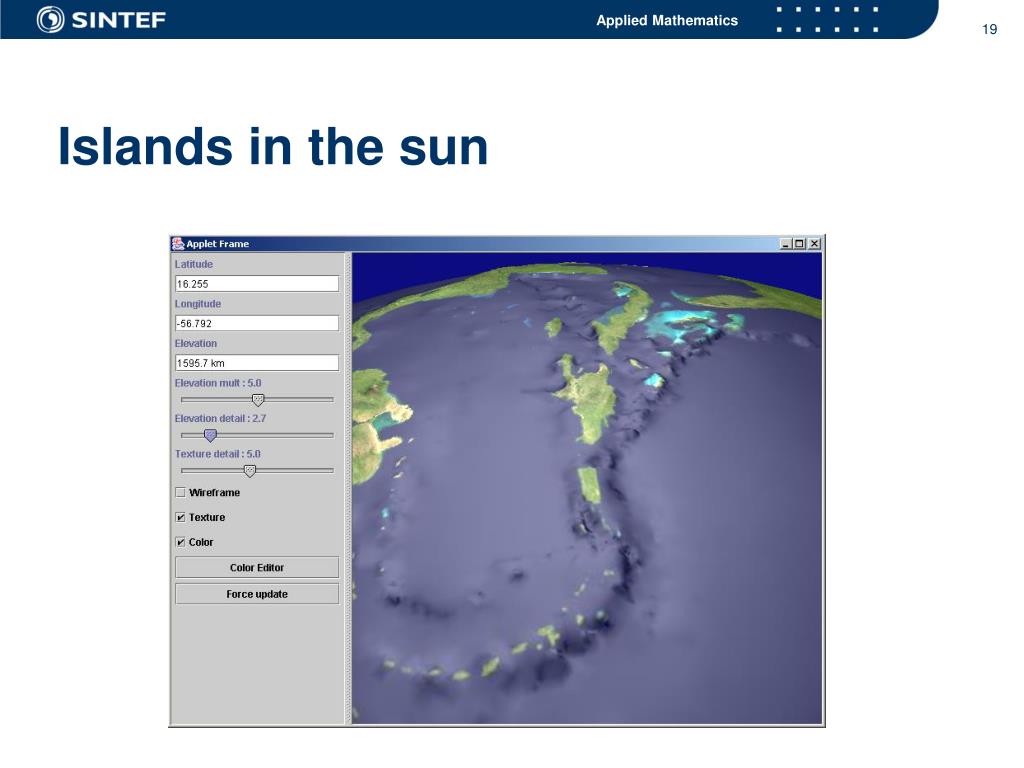Click the 3D globe terrain view
1024x768 pixels.
point(586,488)
